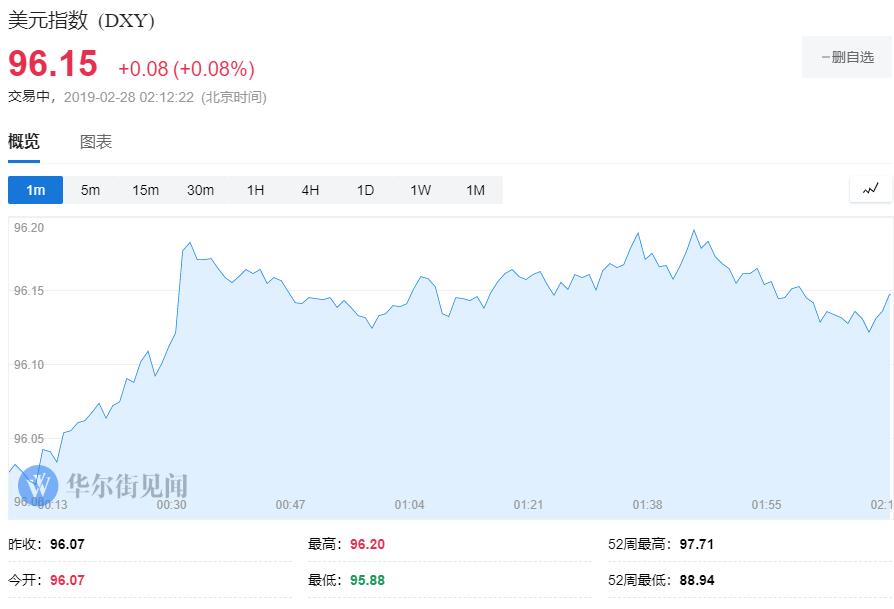Switch to daily 1D view
Screen dimensions: 894x609
click(x=366, y=190)
